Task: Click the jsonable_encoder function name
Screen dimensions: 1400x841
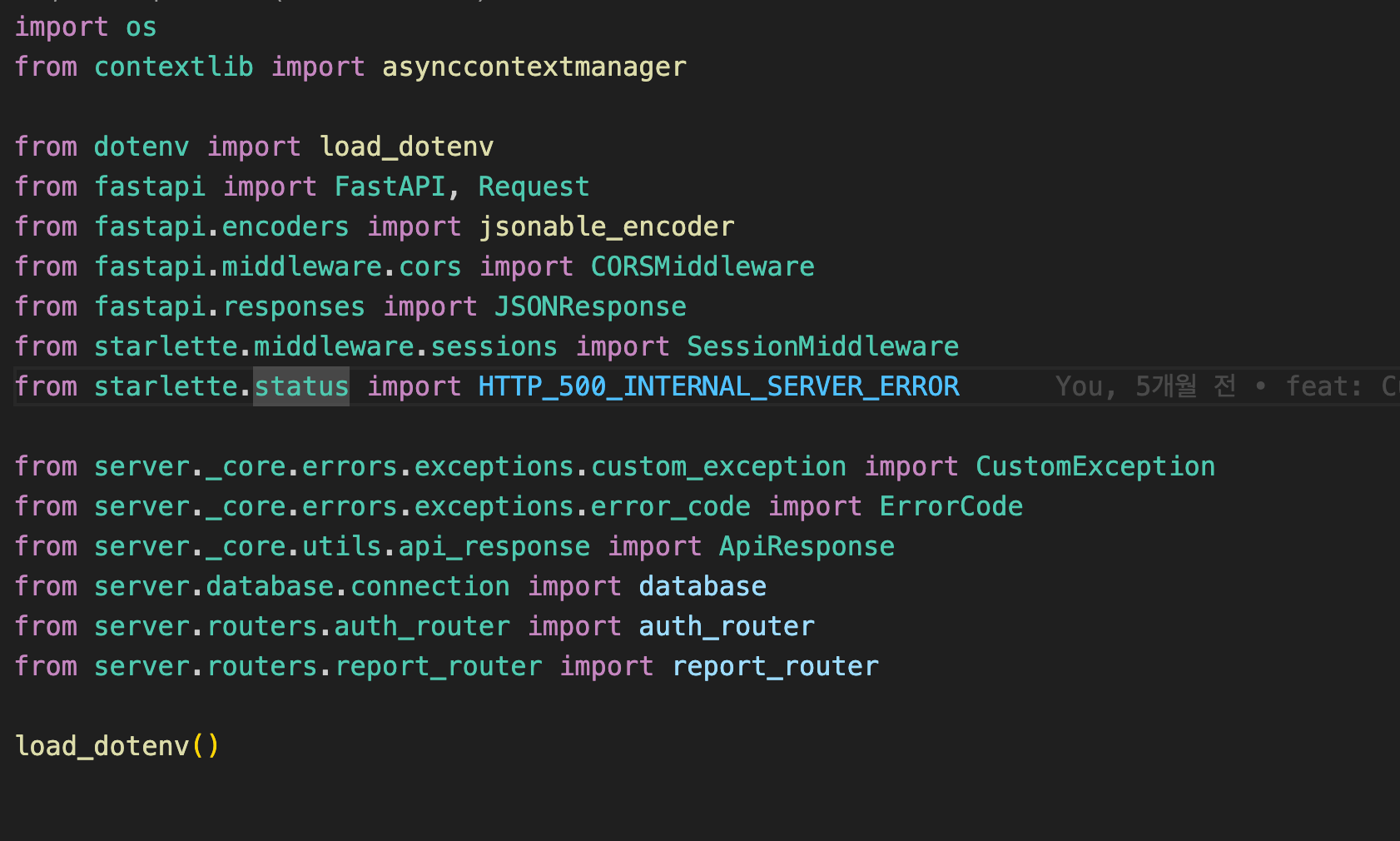Action: pos(606,226)
